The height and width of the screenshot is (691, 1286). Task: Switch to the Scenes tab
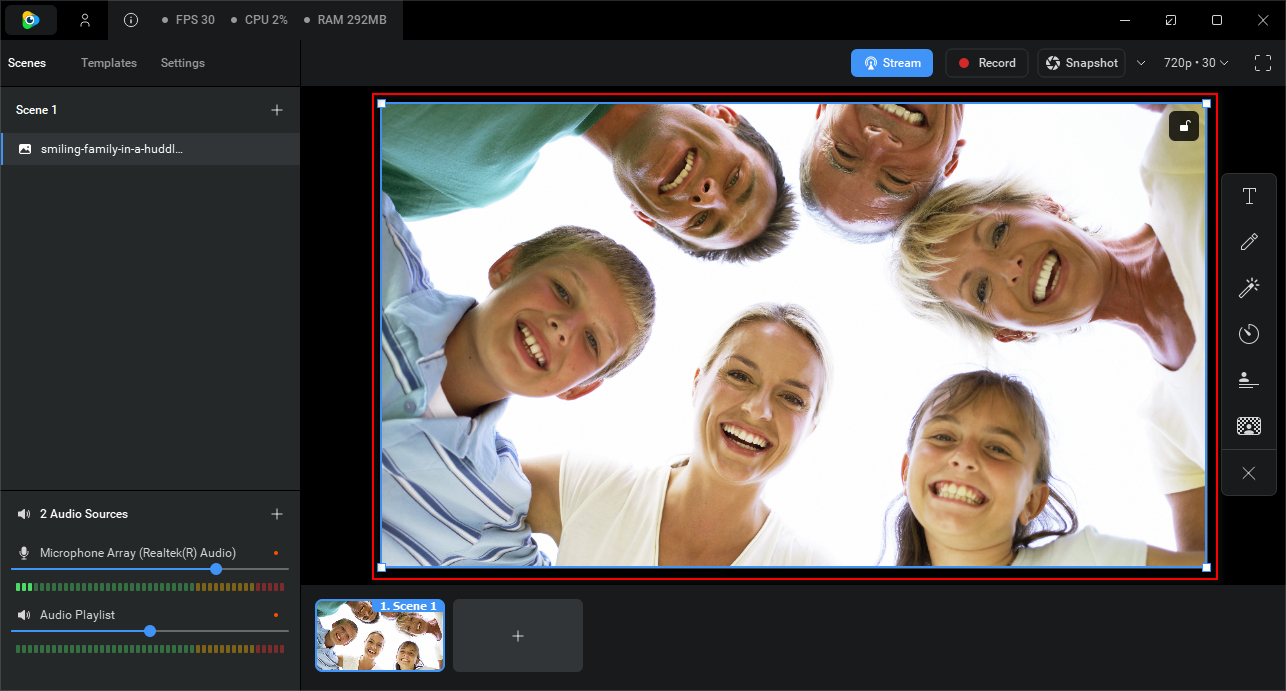pos(27,63)
